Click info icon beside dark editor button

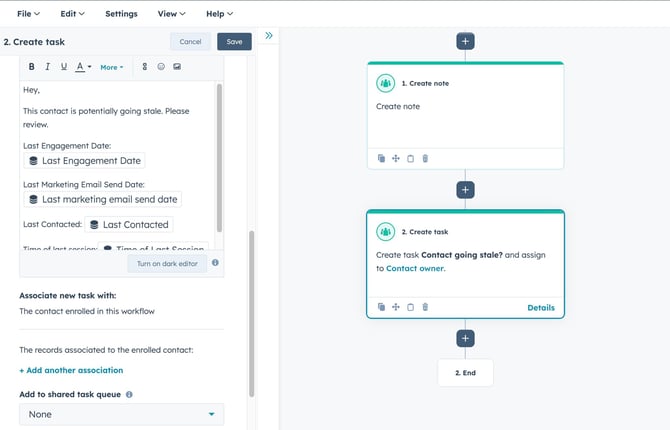215,263
